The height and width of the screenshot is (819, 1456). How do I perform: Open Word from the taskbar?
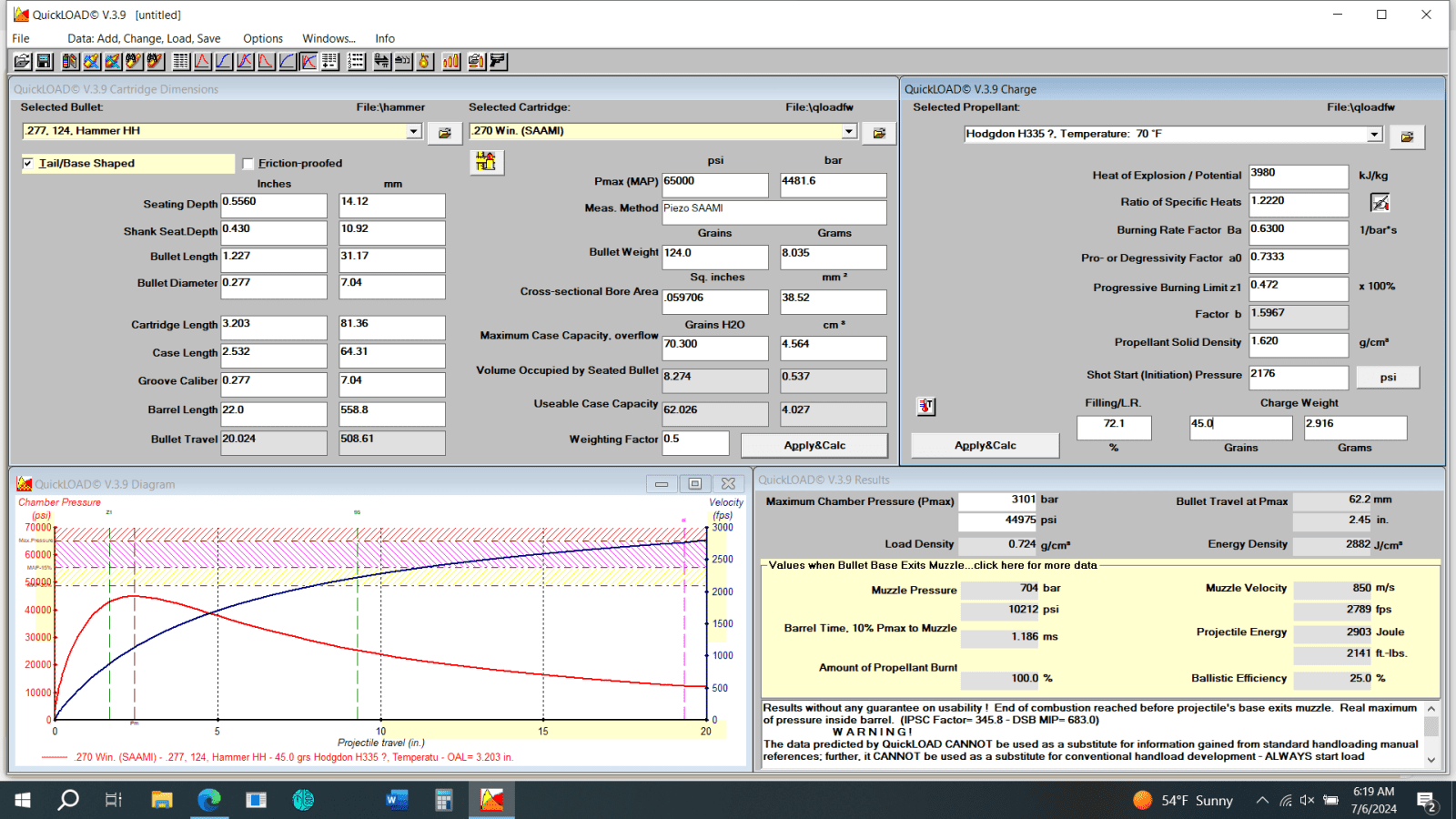(x=397, y=800)
